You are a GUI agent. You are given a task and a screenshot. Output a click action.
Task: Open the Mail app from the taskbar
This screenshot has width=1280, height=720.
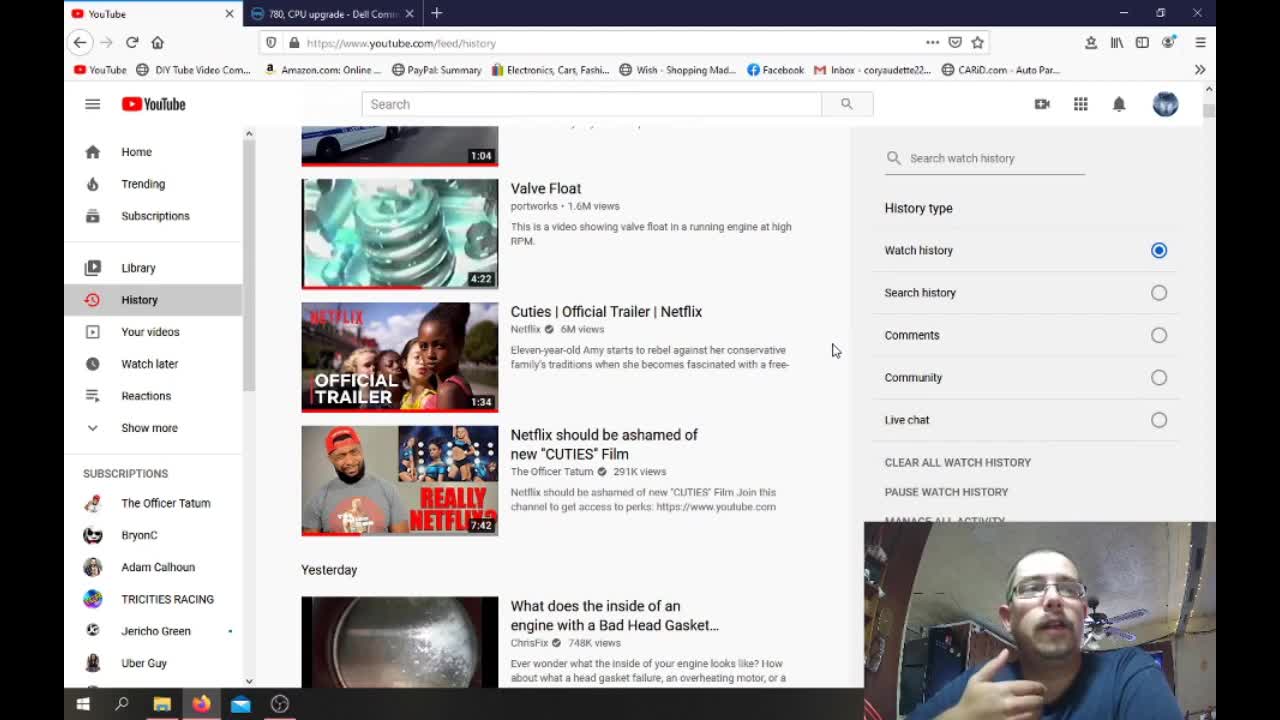[x=240, y=704]
